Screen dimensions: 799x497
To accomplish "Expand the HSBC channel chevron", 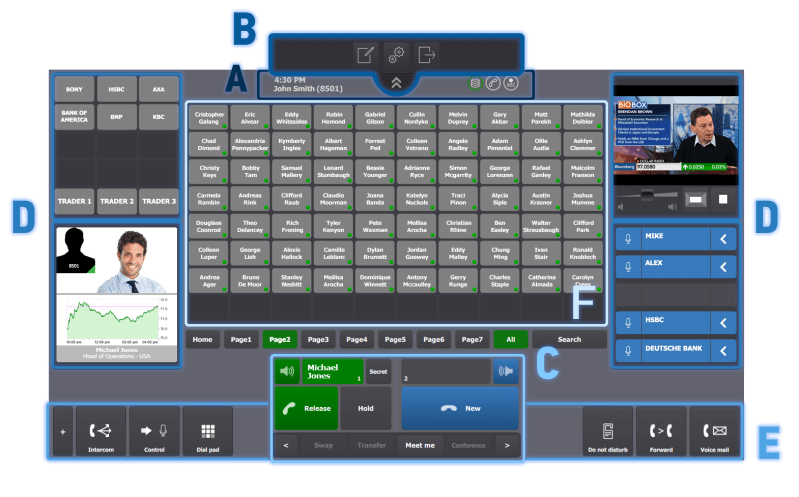I will 723,322.
